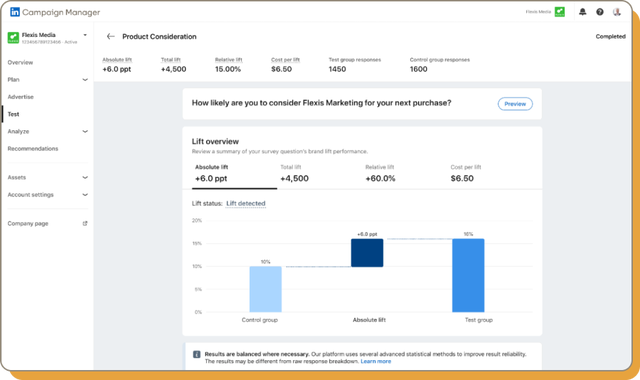Viewport: 640px width, 380px height.
Task: Click the Product Consideration page title
Action: pos(159,37)
